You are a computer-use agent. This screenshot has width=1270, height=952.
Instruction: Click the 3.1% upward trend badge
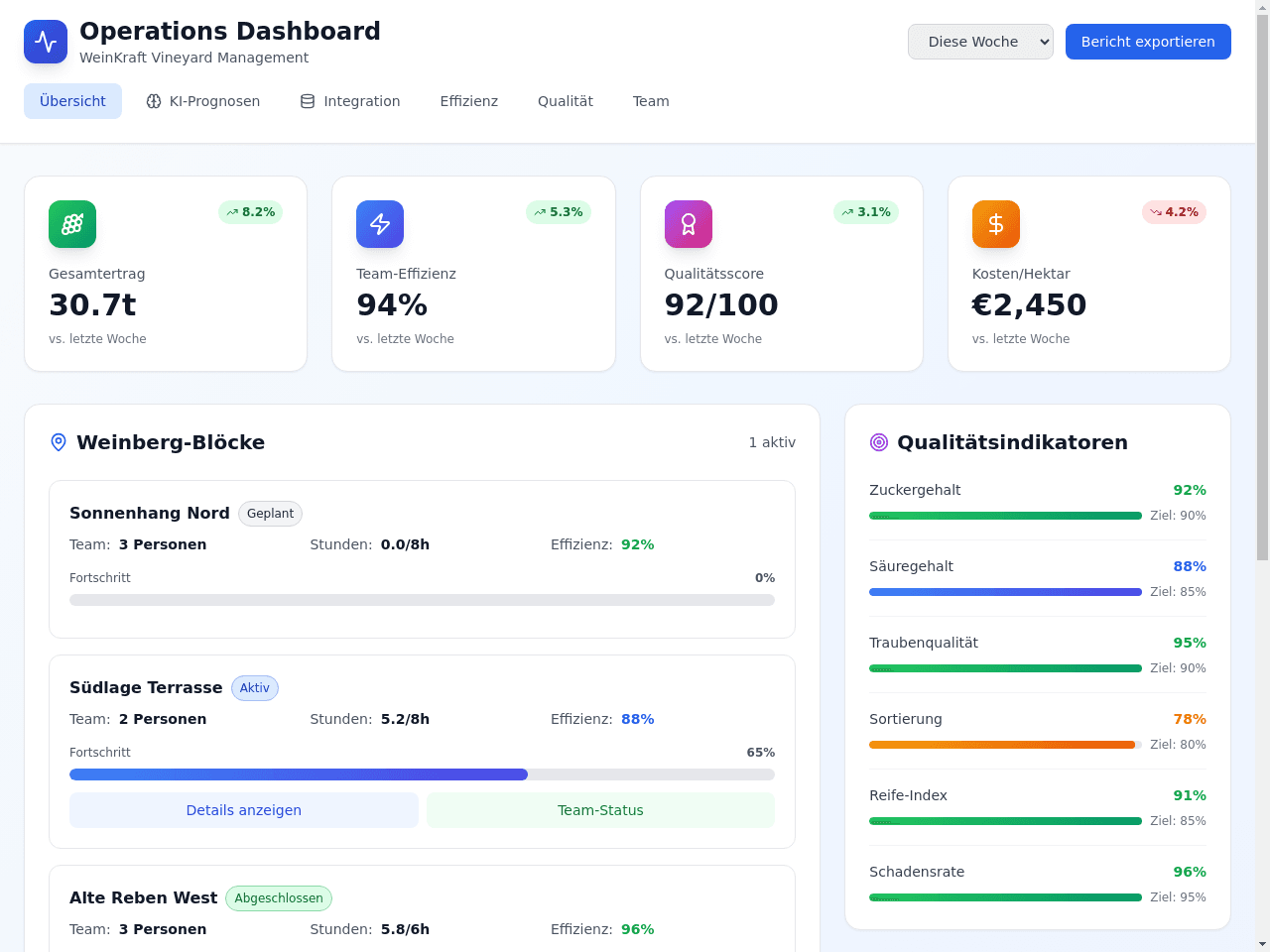(866, 212)
